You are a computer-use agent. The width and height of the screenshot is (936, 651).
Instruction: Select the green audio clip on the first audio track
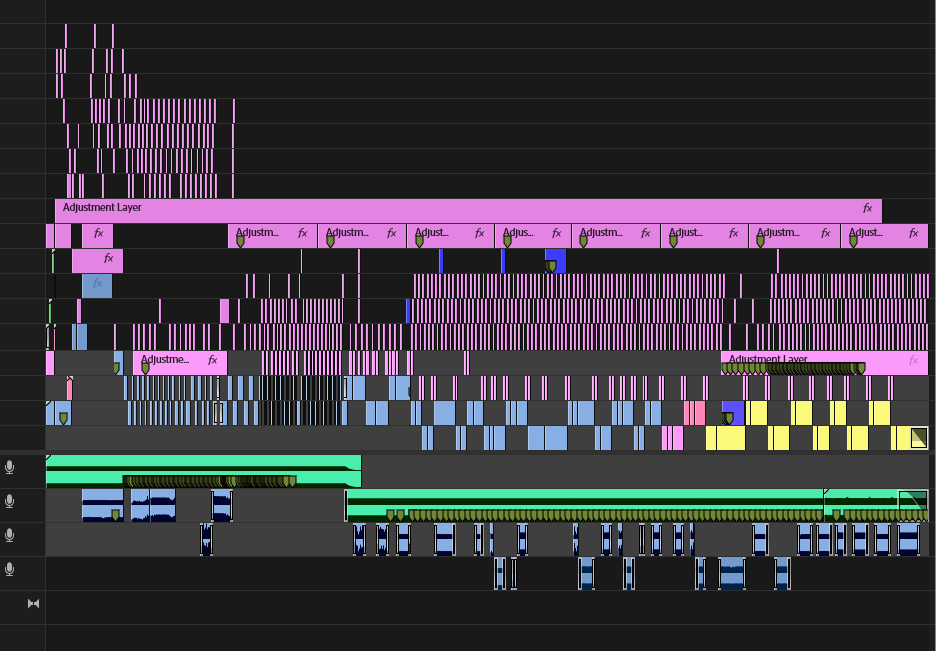[x=204, y=471]
